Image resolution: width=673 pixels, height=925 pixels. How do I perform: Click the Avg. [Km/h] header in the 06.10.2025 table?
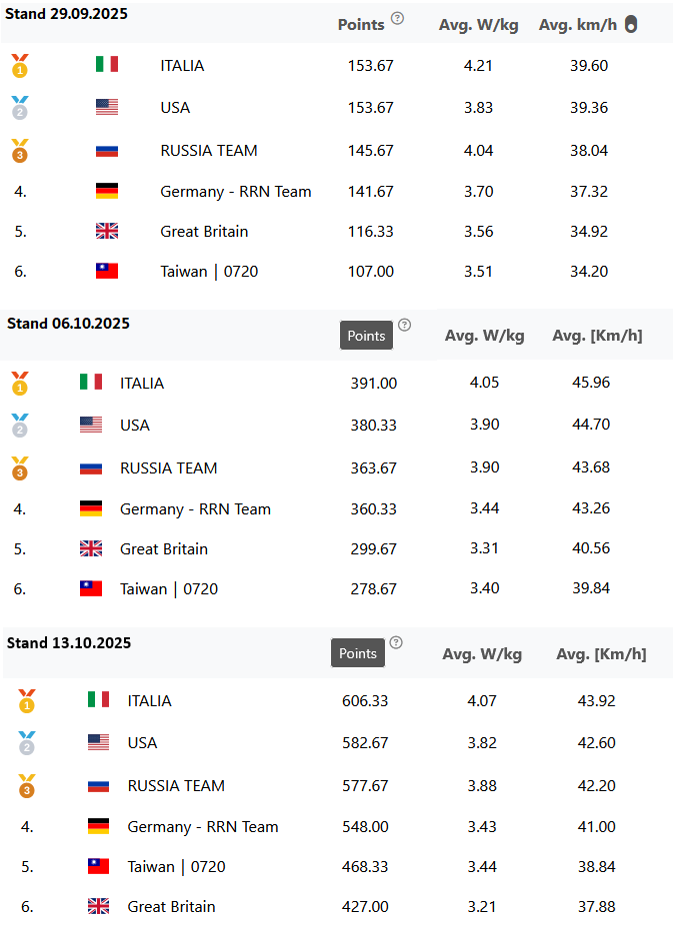597,336
